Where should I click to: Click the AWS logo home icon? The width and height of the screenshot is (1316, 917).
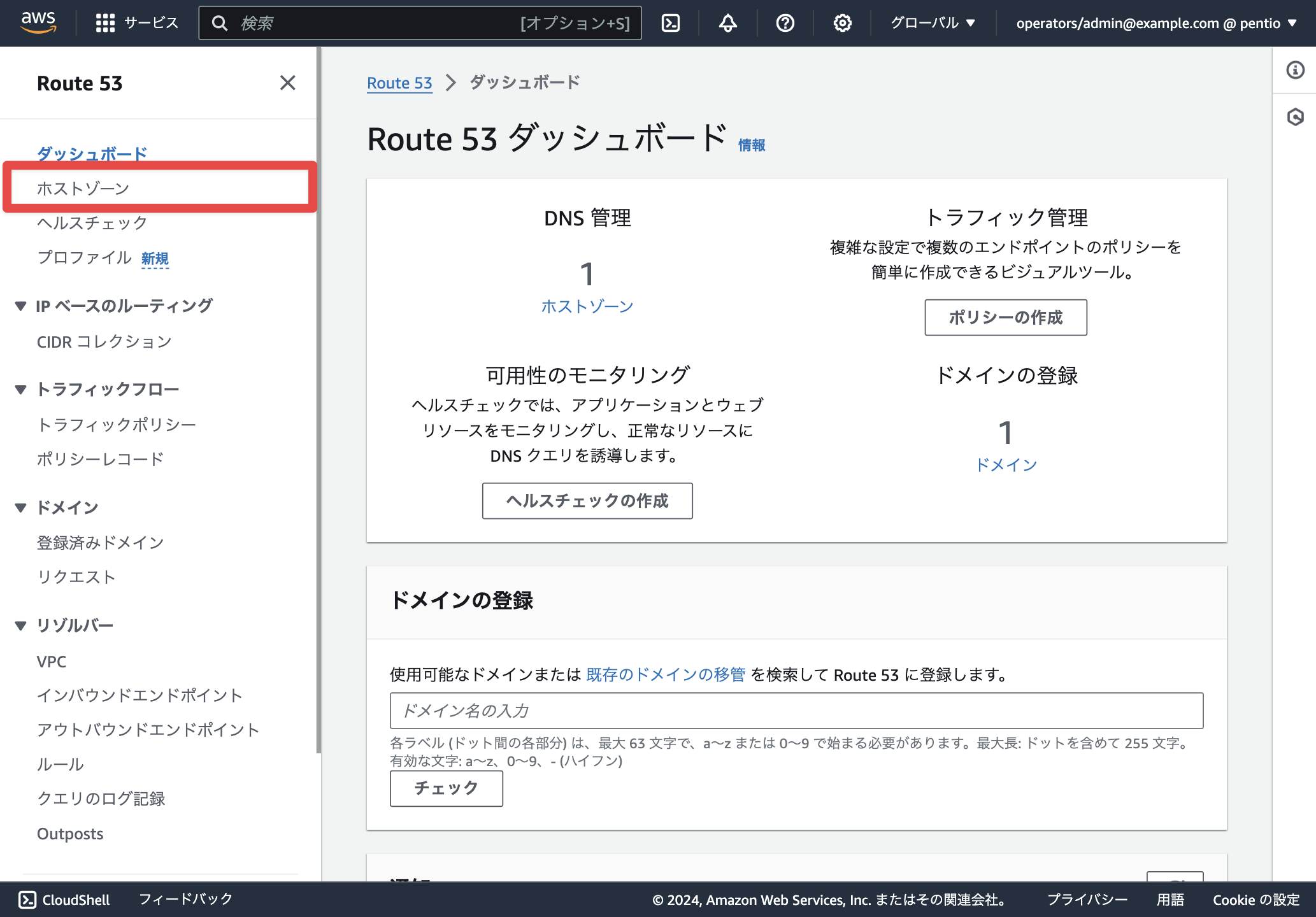point(38,22)
